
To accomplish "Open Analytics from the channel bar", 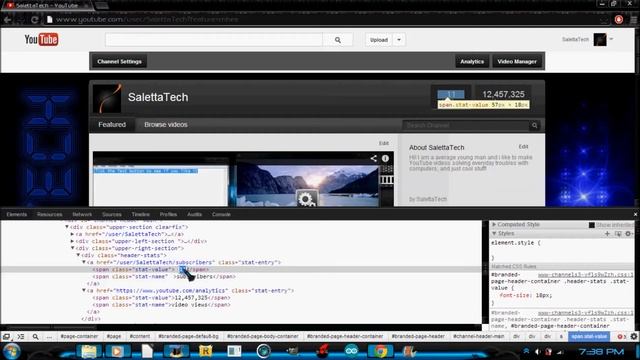I will (472, 62).
